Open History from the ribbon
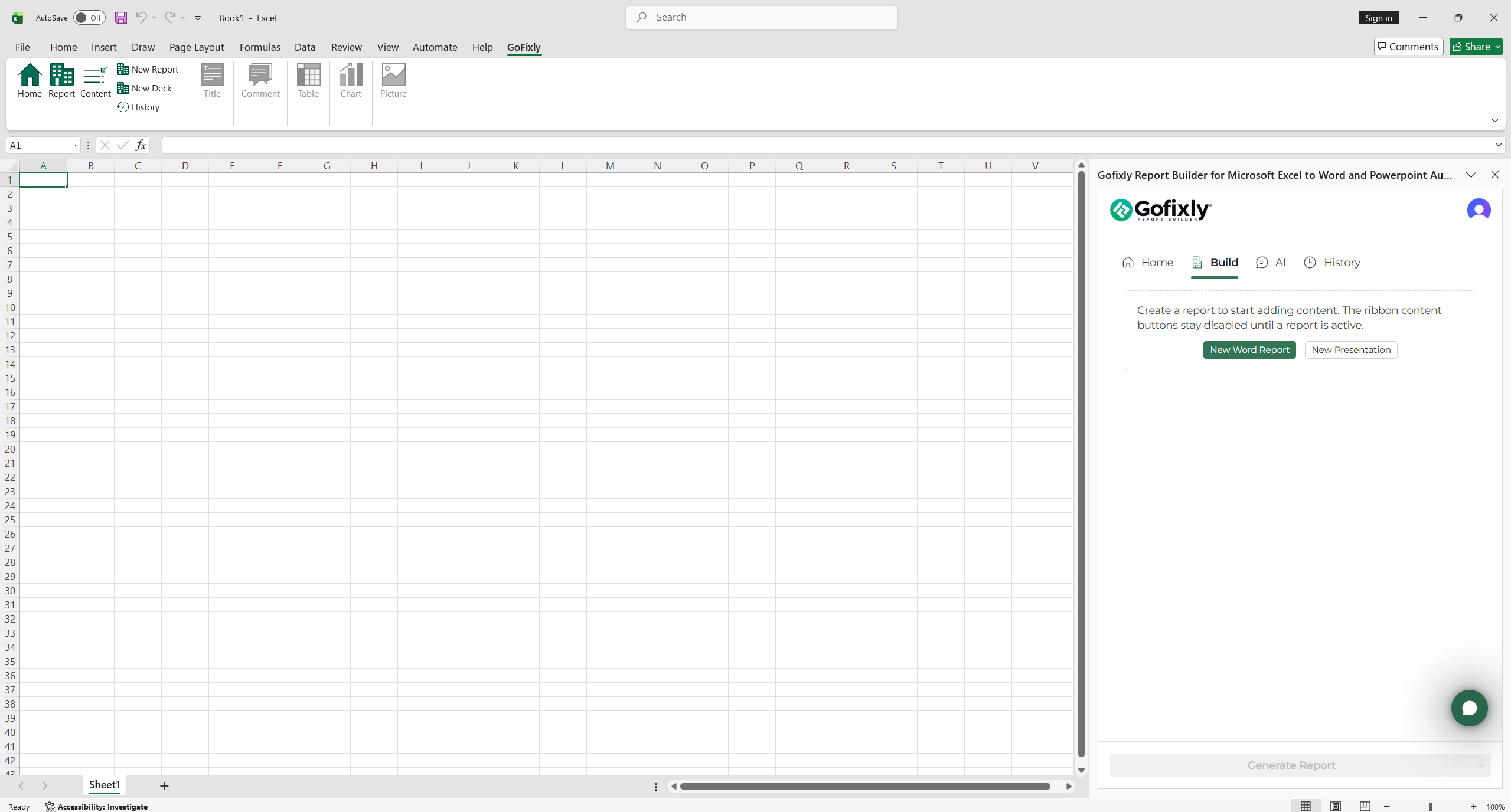 point(139,107)
